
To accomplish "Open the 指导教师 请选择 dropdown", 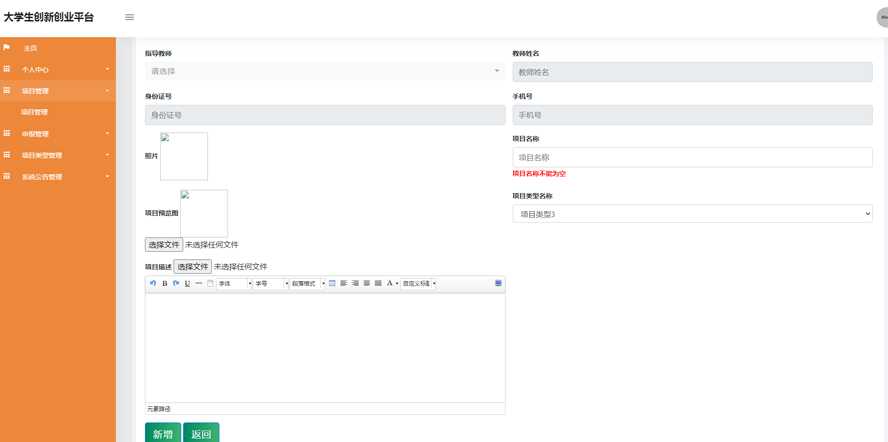I will pos(325,71).
